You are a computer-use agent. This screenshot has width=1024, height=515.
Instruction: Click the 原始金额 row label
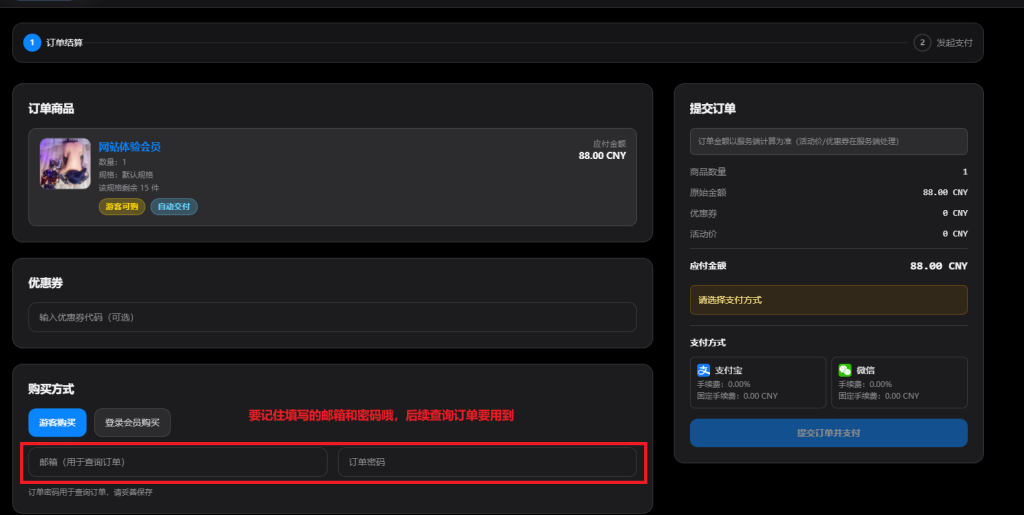click(x=708, y=193)
